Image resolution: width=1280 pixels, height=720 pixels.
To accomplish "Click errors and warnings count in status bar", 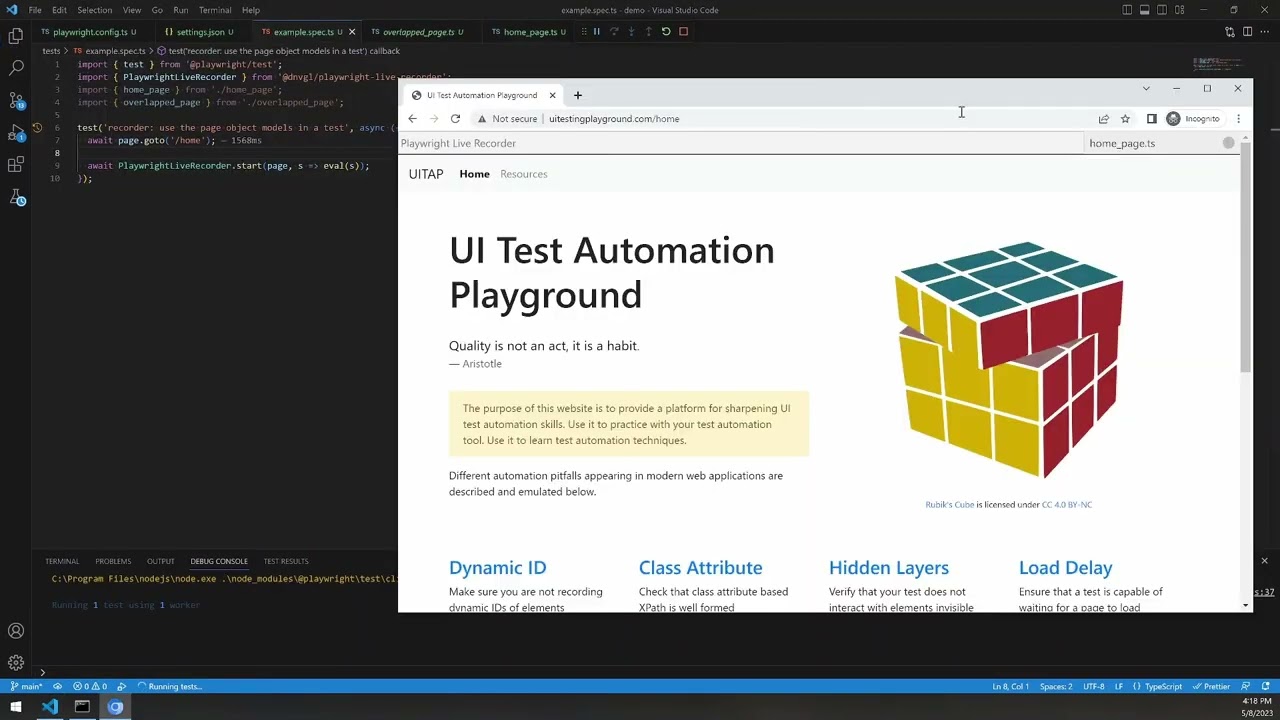I will click(89, 686).
